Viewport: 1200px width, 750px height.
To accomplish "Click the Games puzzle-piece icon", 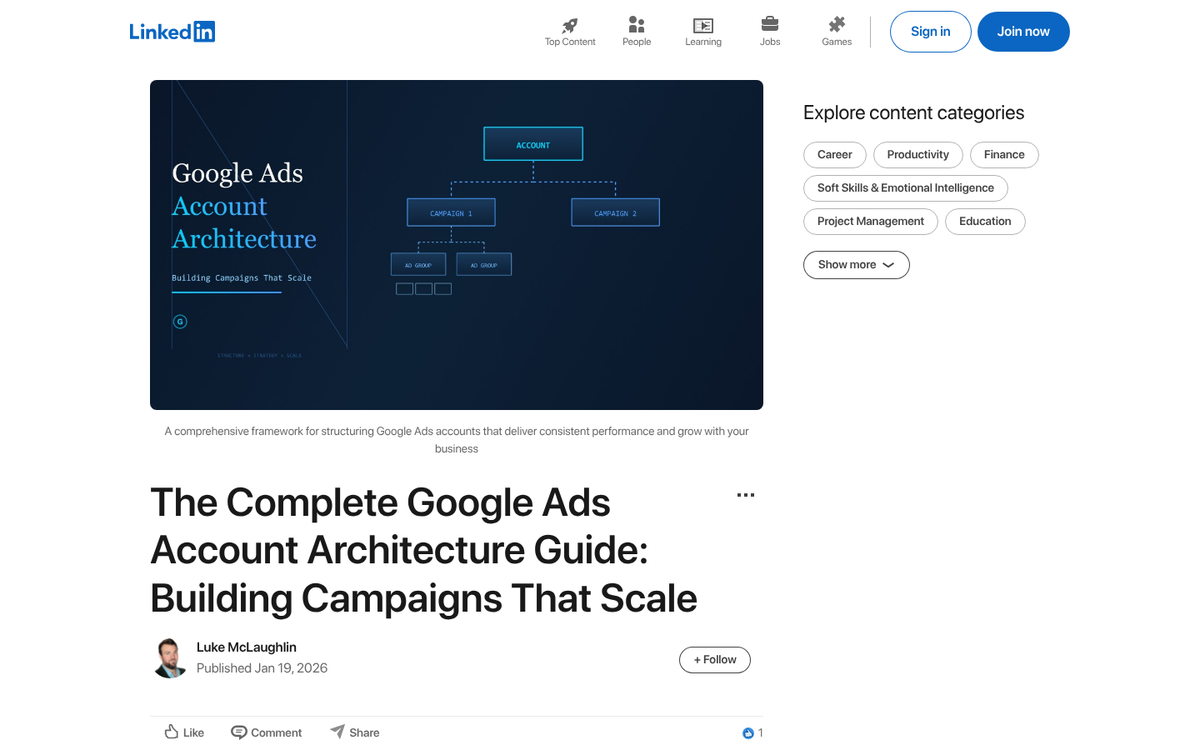I will 836,26.
